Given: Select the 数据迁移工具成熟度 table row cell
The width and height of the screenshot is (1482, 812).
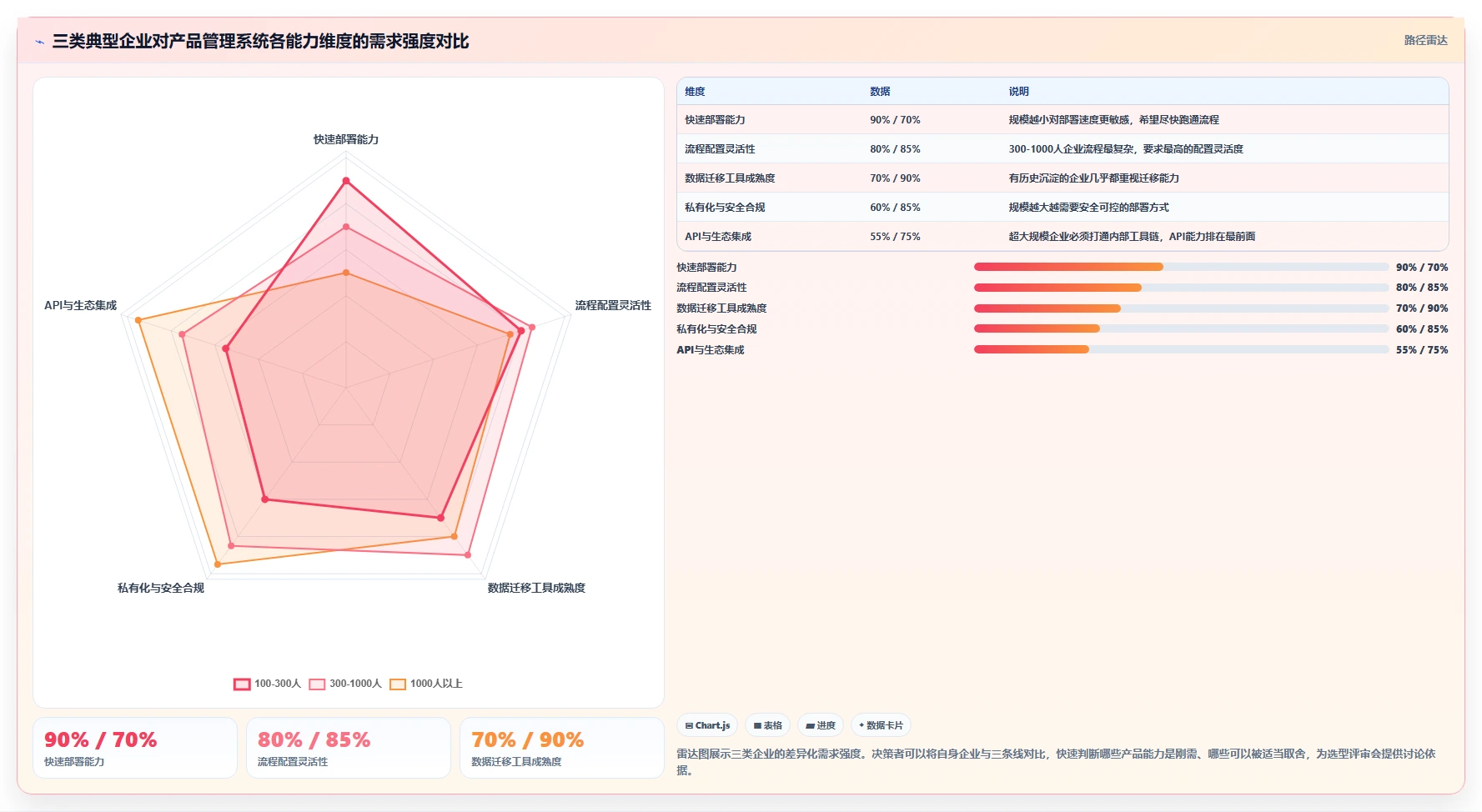Looking at the screenshot, I should click(x=730, y=178).
